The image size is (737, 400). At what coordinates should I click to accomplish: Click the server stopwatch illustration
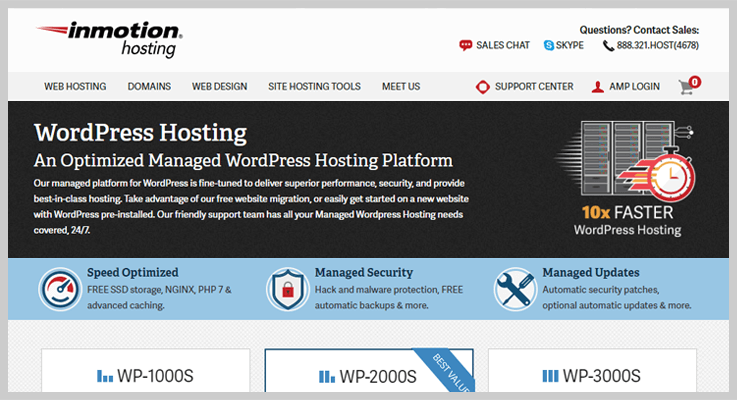coord(626,161)
